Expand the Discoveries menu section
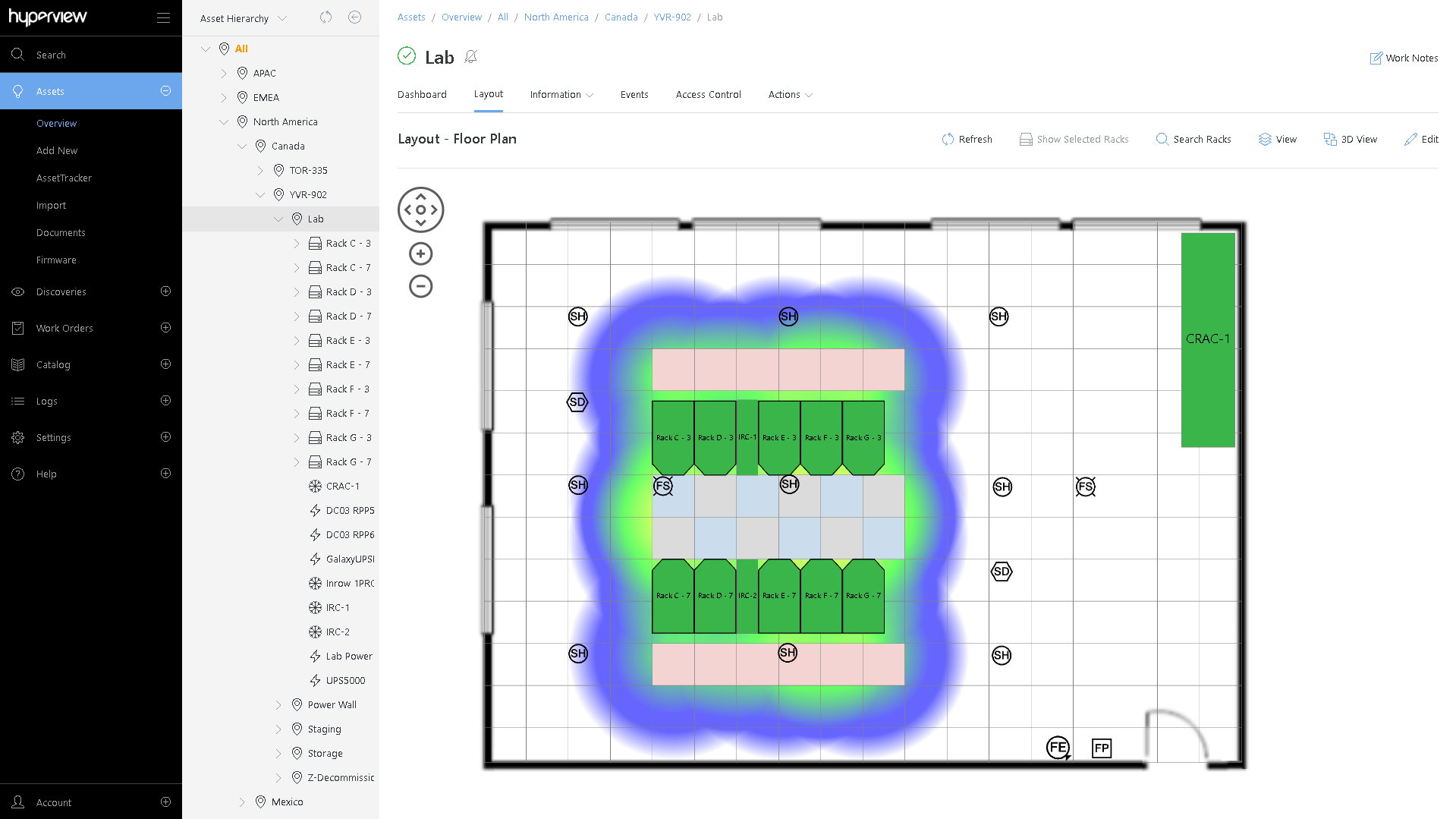Screen dimensions: 1456x819 (165, 291)
